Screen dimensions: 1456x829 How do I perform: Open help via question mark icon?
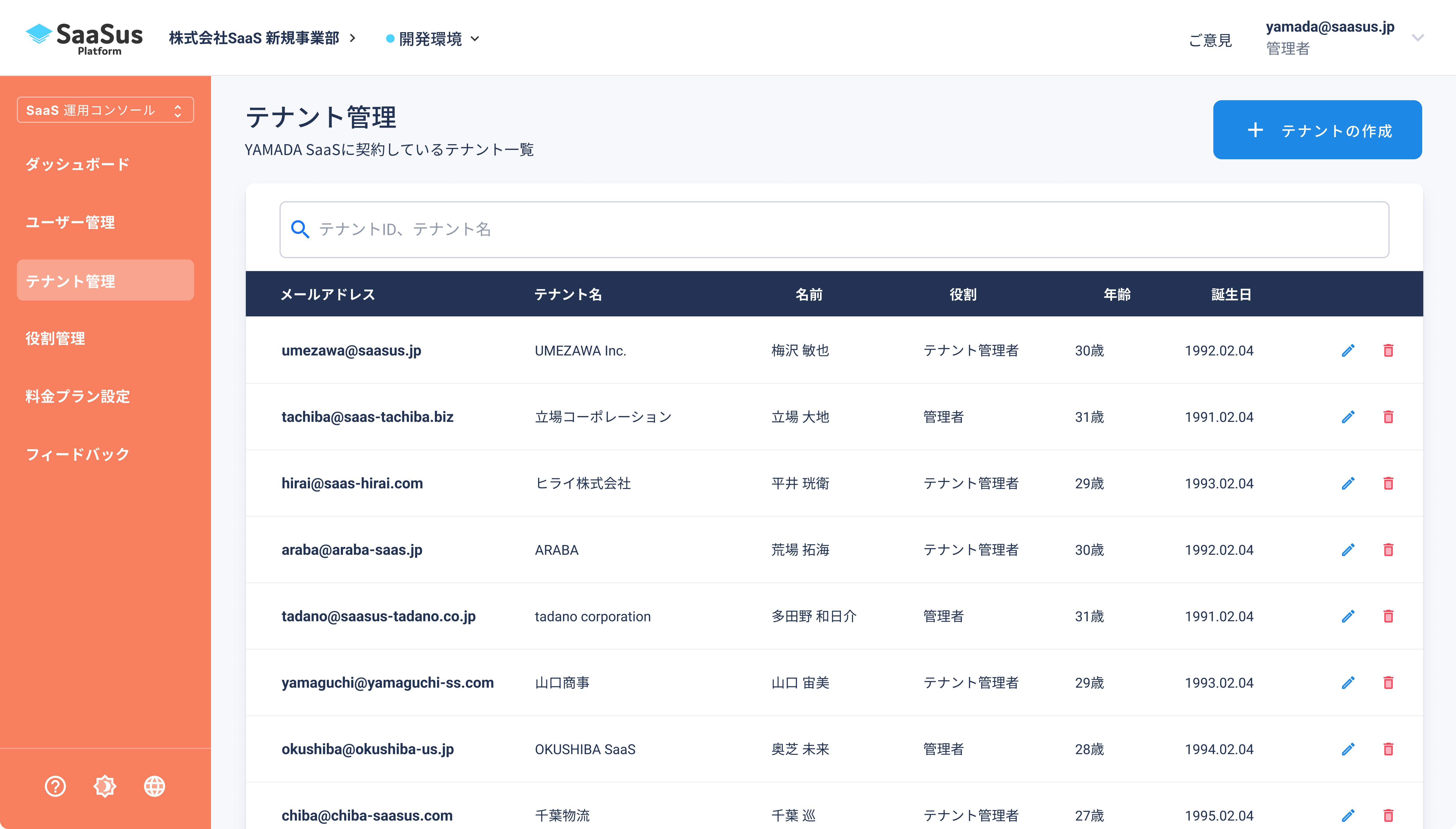click(55, 786)
